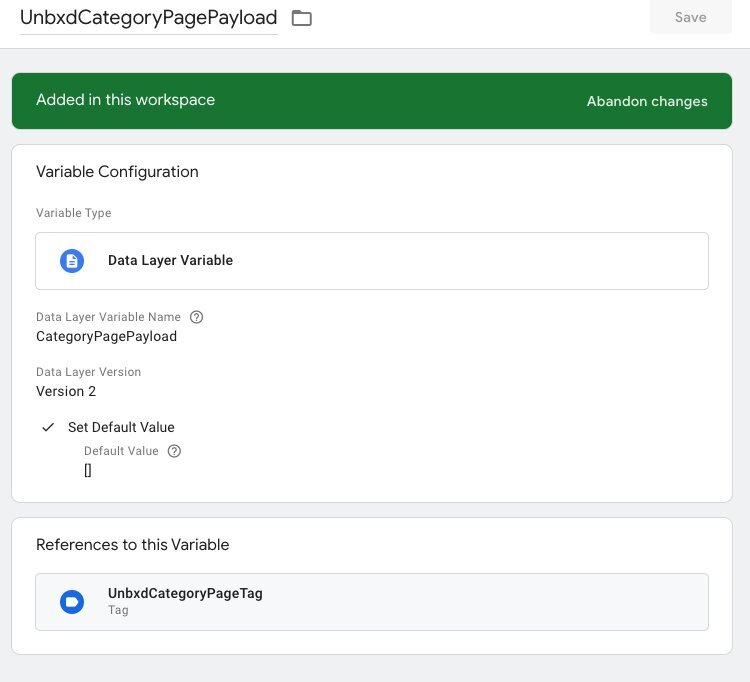
Task: Click the folder icon beside variable name
Action: (x=302, y=18)
